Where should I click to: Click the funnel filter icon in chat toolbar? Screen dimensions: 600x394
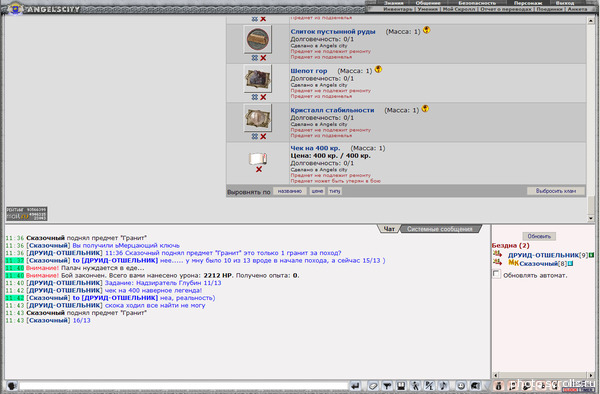tap(386, 386)
